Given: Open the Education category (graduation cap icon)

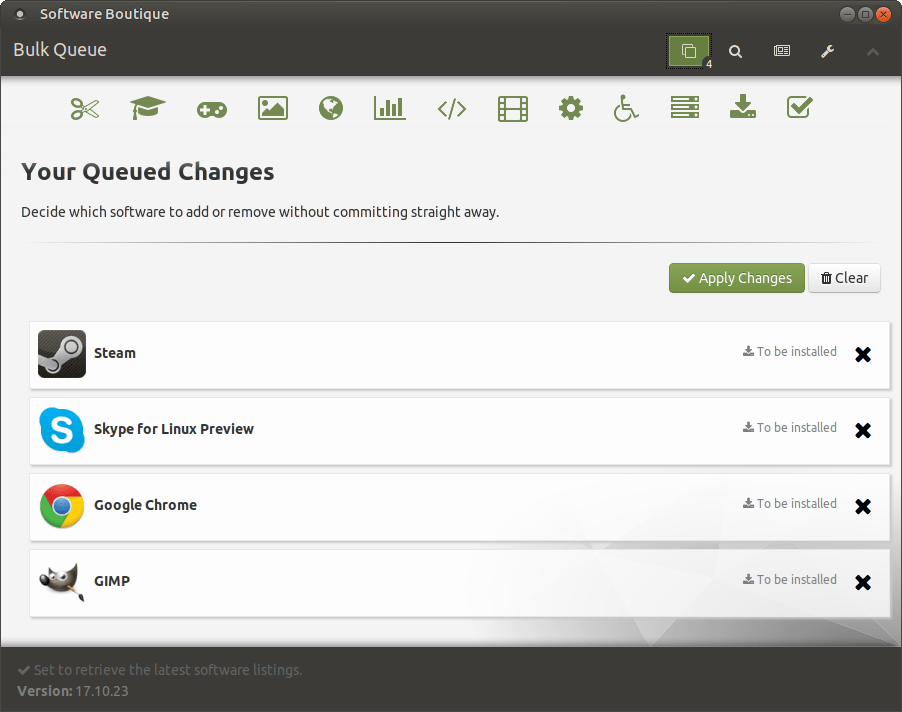Looking at the screenshot, I should [148, 108].
